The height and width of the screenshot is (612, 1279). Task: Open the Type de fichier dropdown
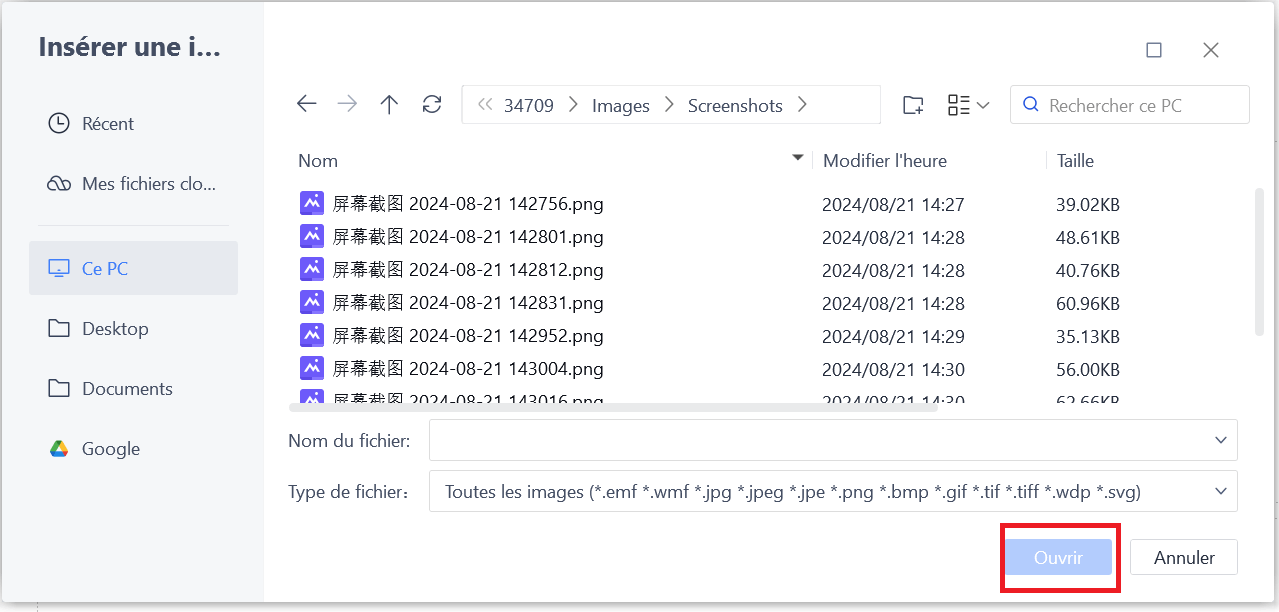coord(1220,491)
